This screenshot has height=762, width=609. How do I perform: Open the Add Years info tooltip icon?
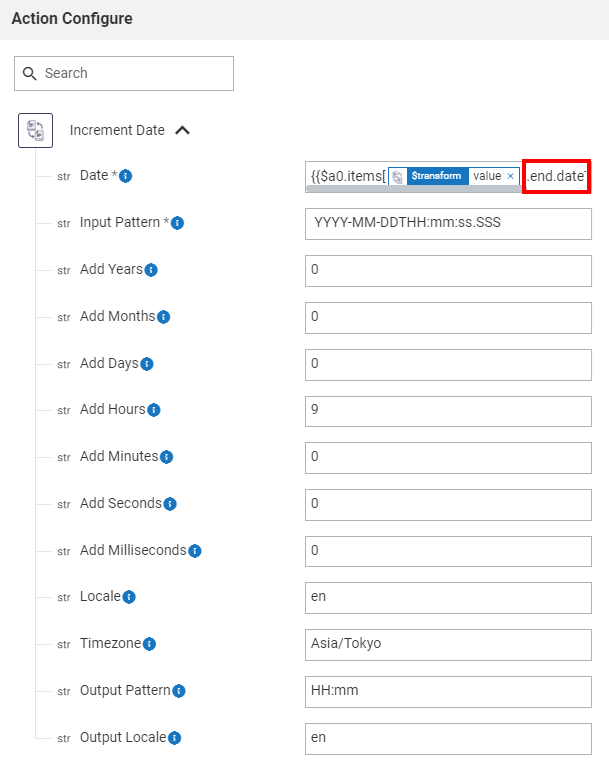pos(151,270)
